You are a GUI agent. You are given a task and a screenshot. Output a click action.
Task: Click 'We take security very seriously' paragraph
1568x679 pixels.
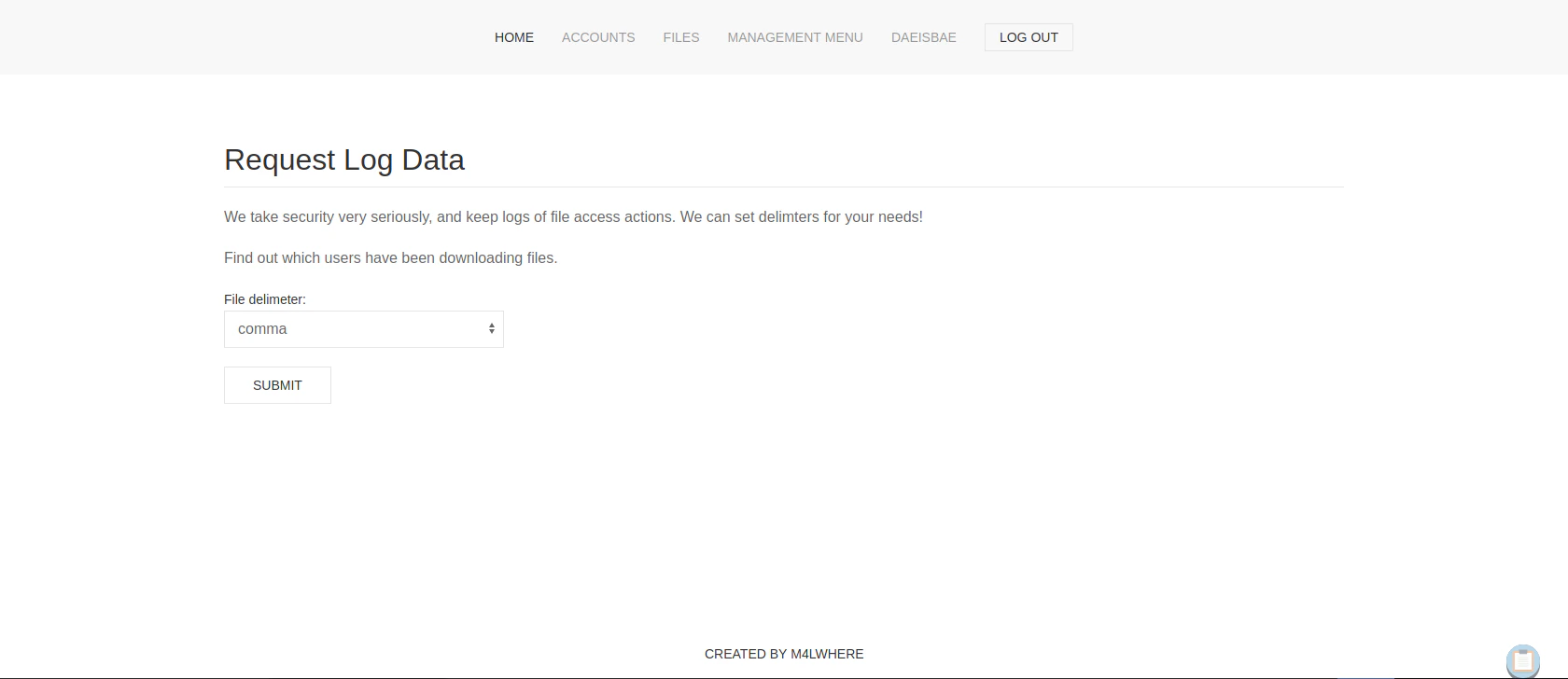point(573,216)
